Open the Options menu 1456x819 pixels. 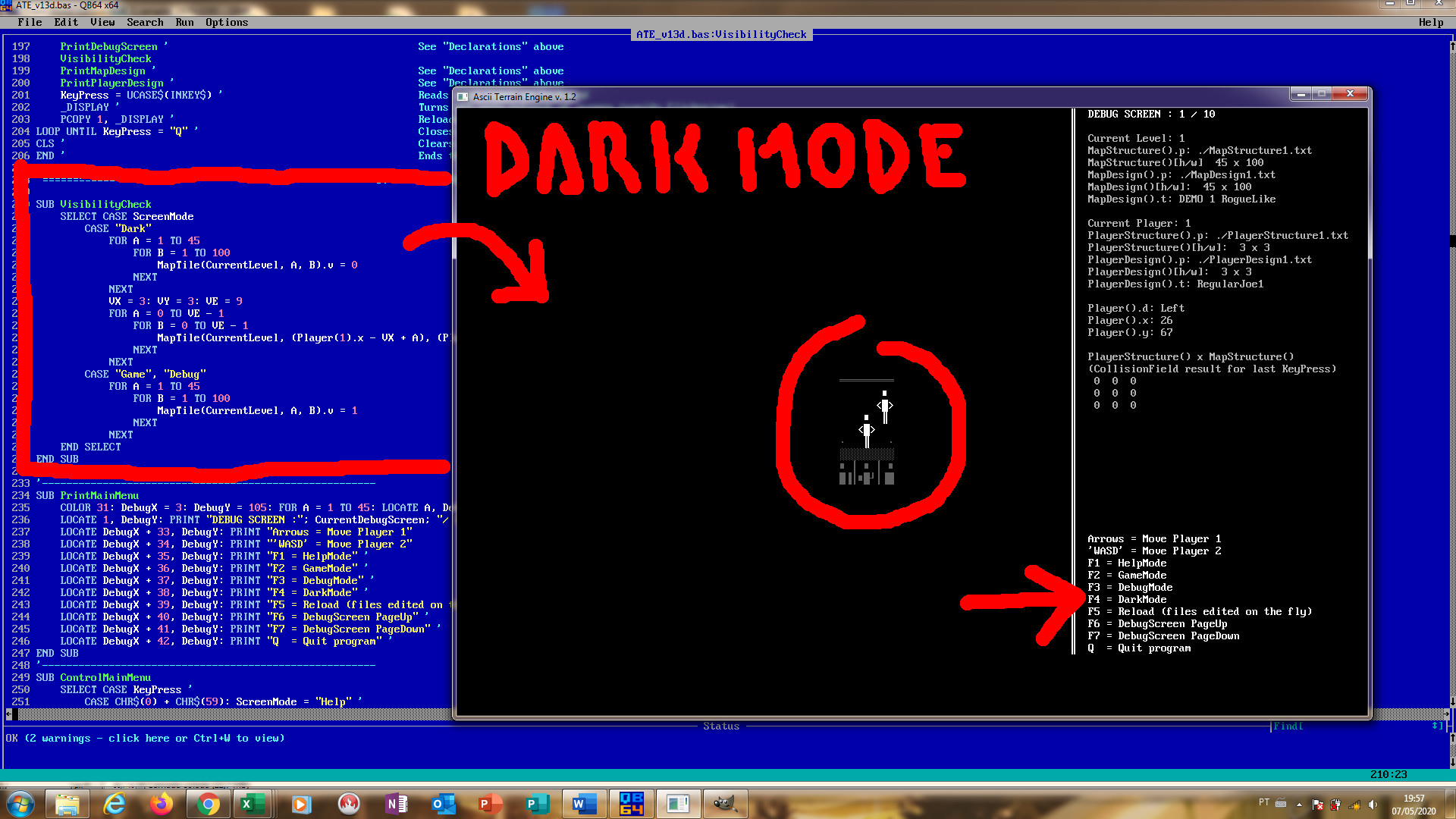pos(226,22)
